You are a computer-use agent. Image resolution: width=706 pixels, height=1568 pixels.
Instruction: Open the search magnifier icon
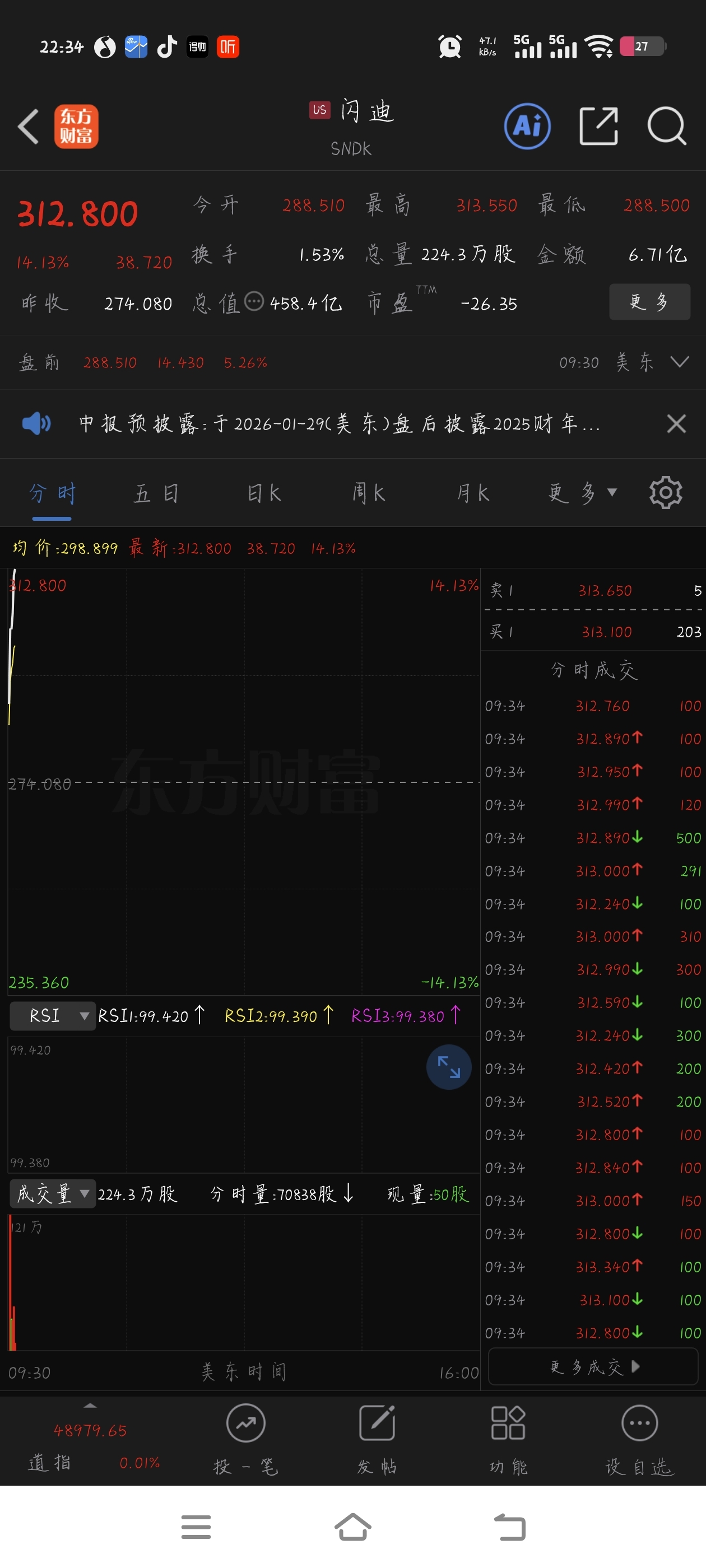click(x=667, y=126)
